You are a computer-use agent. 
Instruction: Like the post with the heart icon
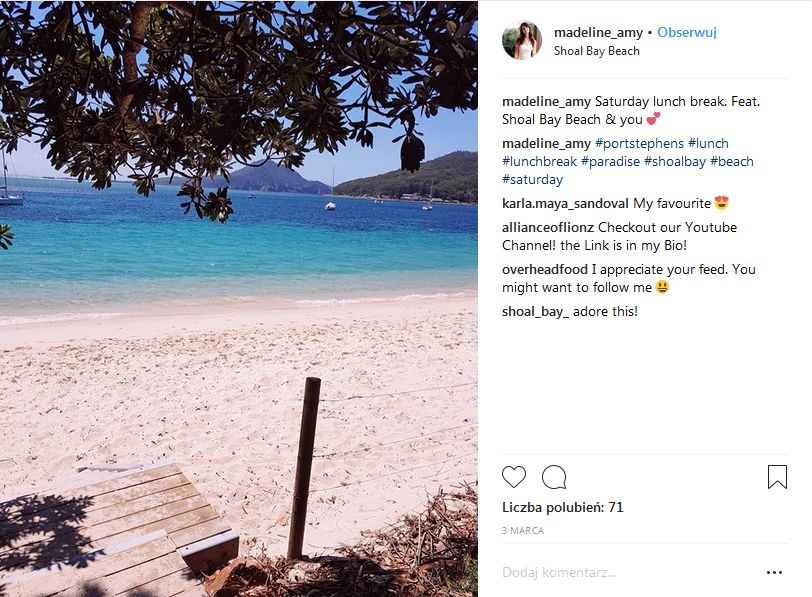(x=514, y=477)
